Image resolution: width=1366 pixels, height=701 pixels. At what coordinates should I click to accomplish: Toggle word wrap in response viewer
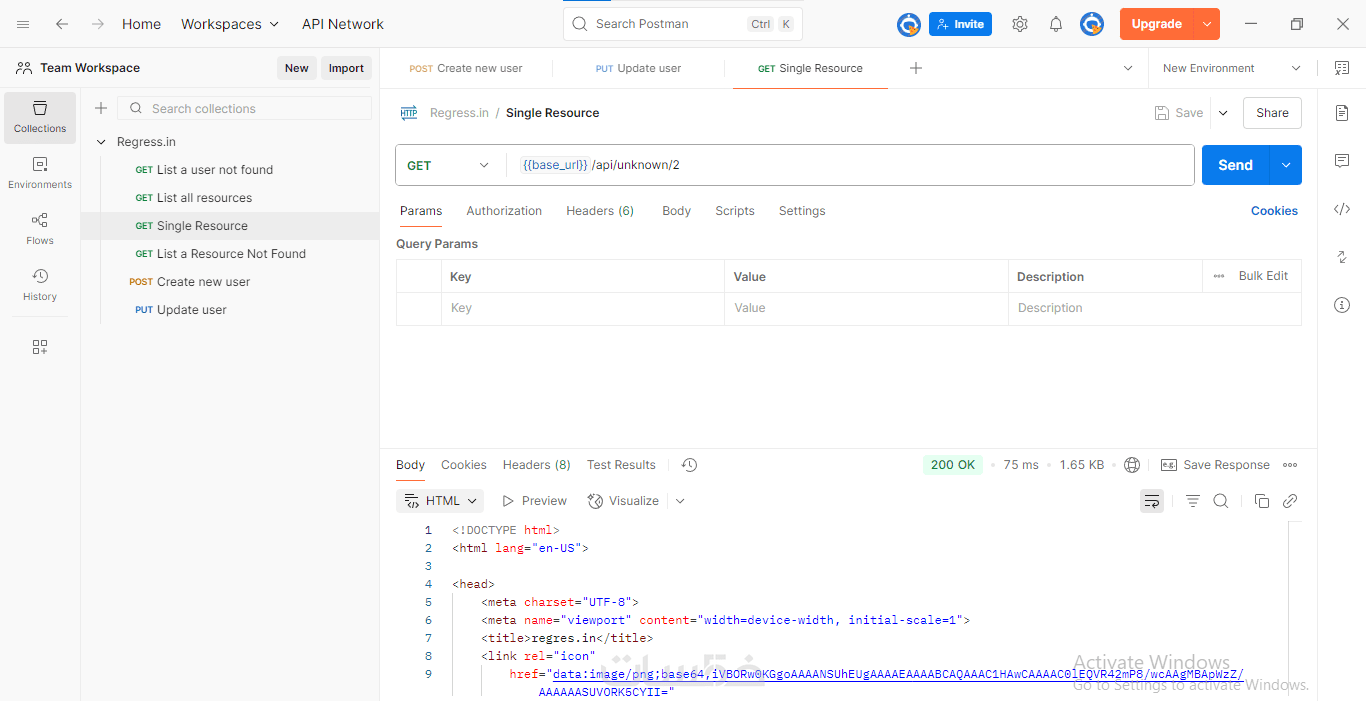tap(1152, 501)
